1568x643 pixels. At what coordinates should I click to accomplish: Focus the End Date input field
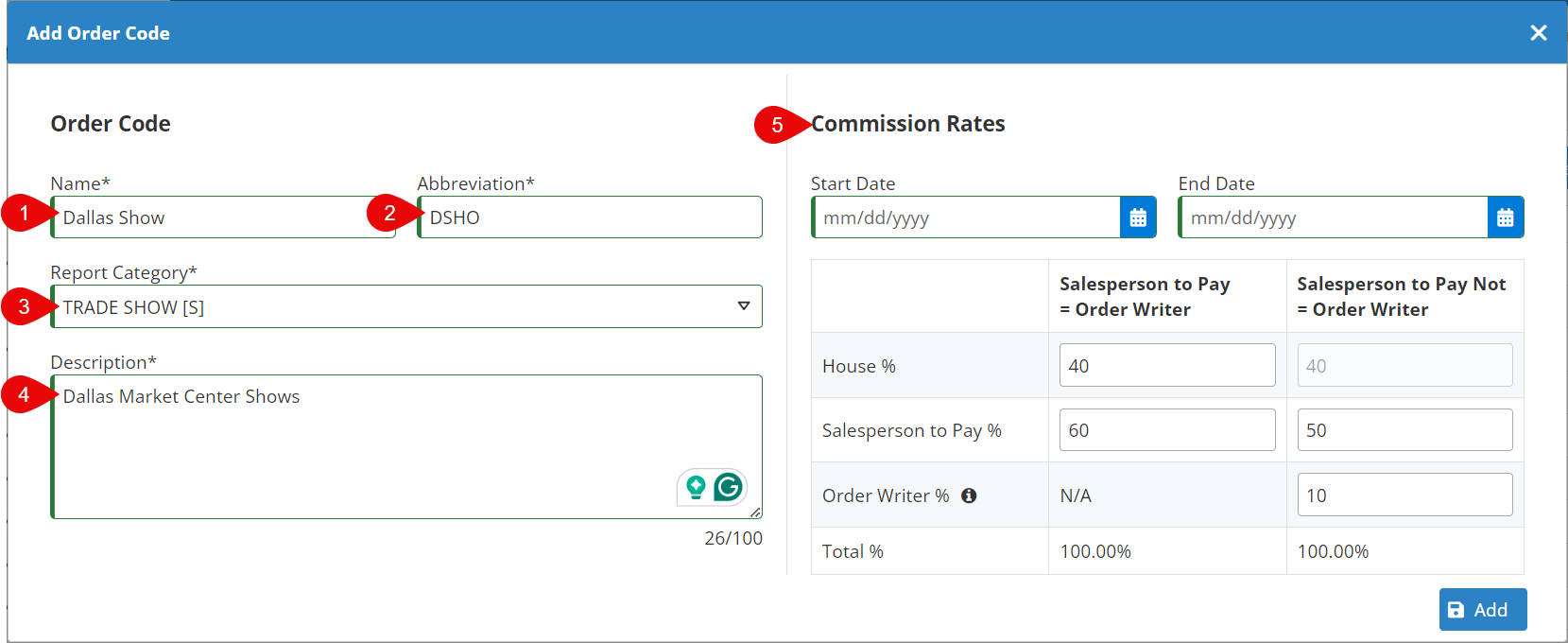coord(1333,217)
